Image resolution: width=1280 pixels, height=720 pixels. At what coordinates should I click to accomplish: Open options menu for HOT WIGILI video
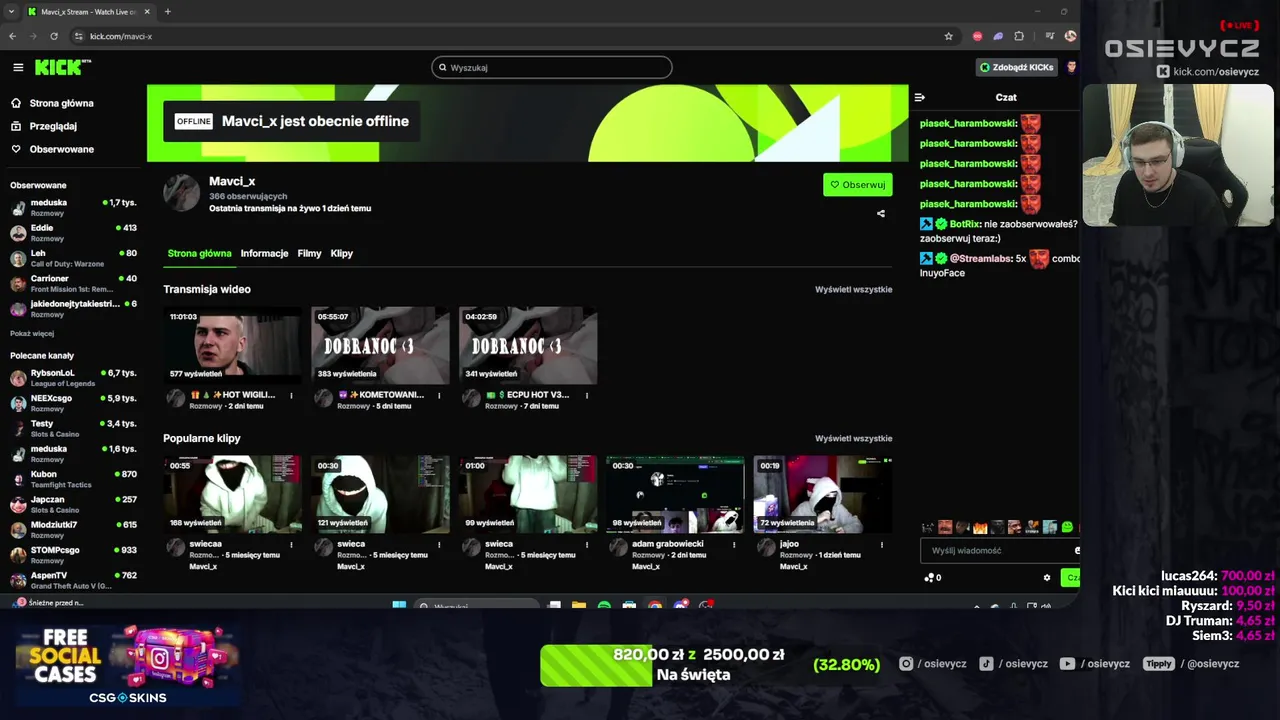tap(291, 395)
